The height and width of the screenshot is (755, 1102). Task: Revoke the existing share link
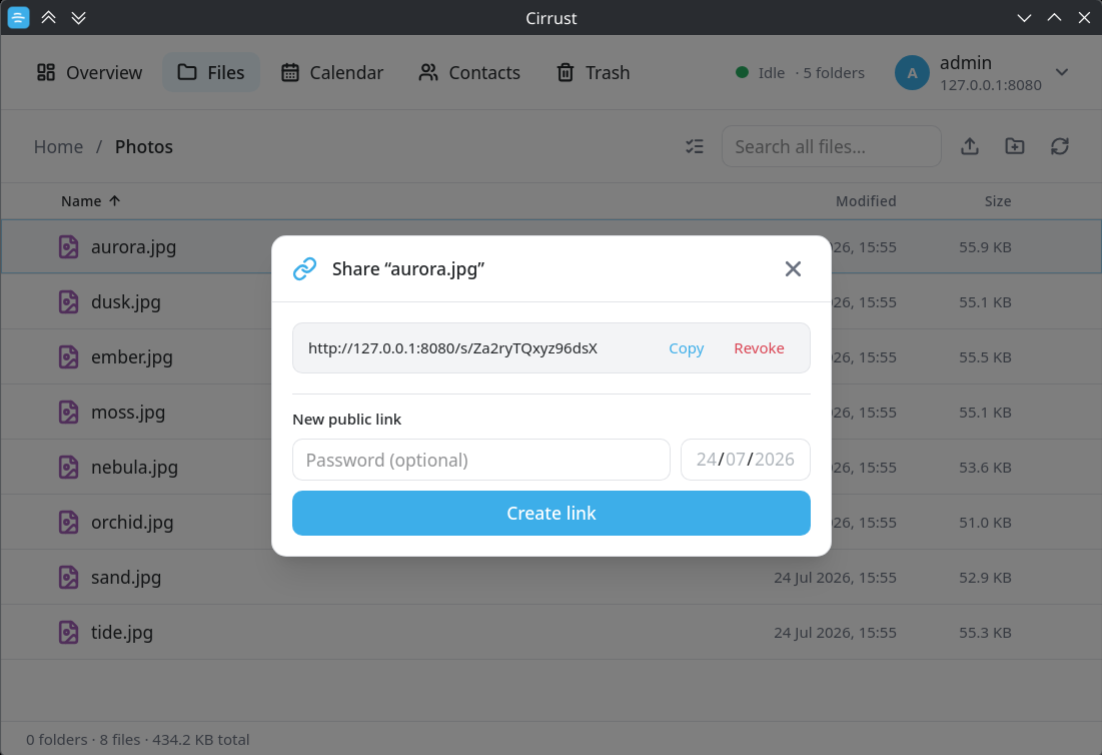tap(758, 348)
